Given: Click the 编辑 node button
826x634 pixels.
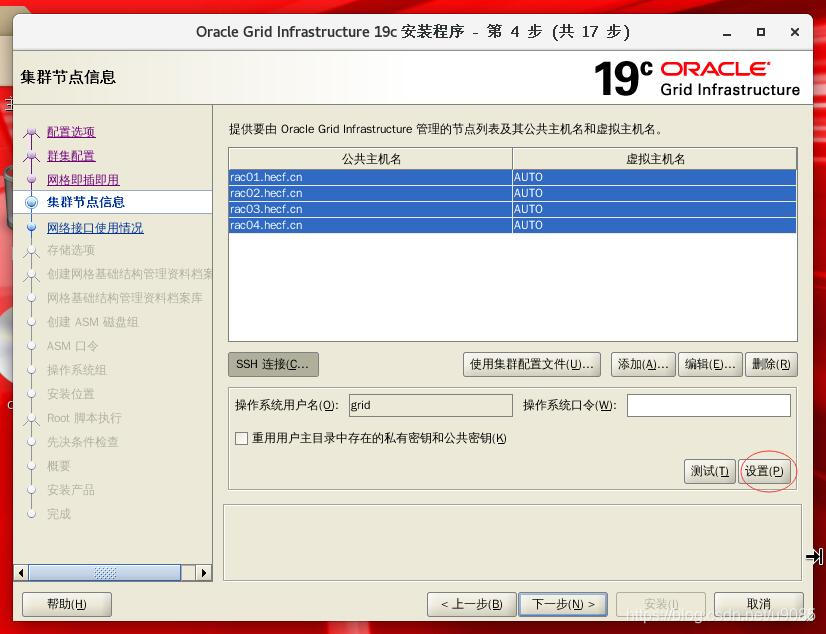Looking at the screenshot, I should 710,364.
